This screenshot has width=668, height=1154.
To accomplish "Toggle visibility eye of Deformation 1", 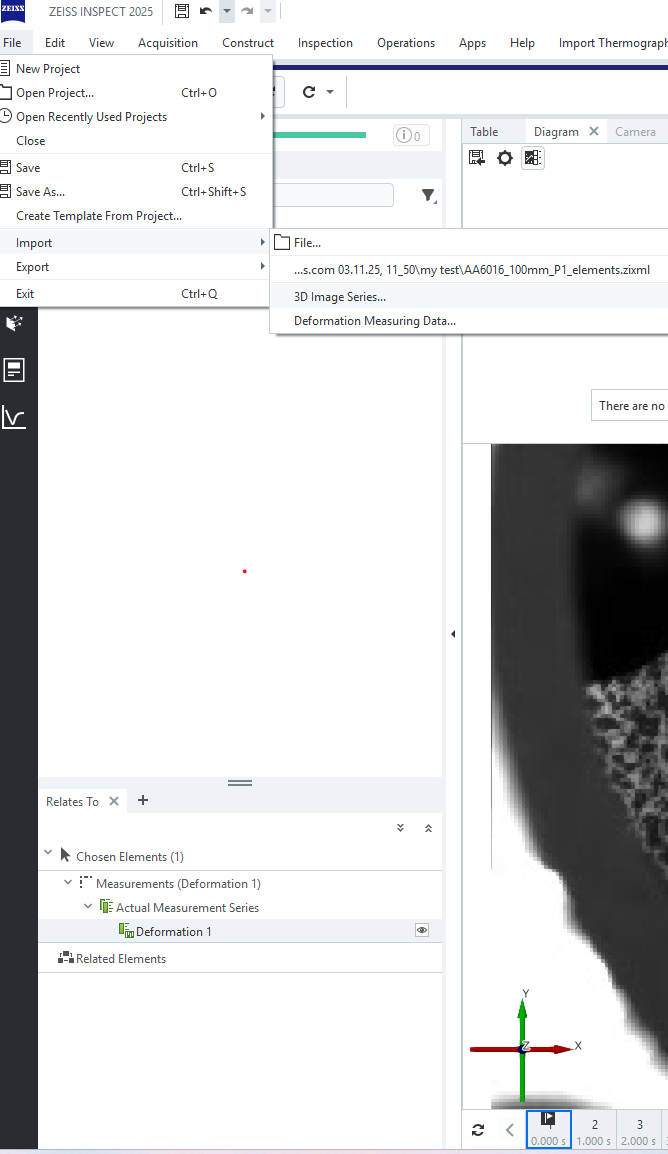I will click(422, 930).
